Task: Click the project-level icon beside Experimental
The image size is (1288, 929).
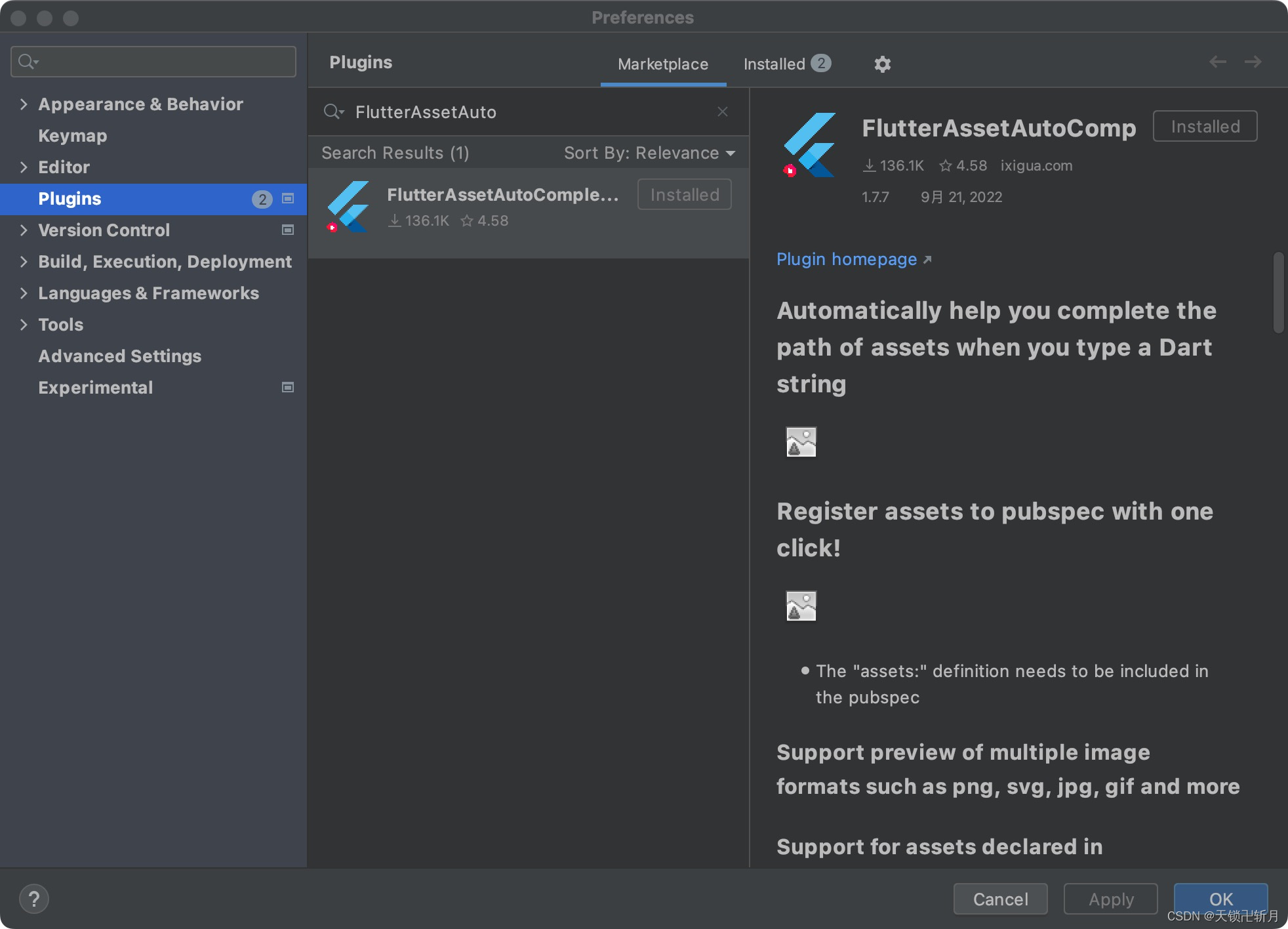Action: coord(287,387)
